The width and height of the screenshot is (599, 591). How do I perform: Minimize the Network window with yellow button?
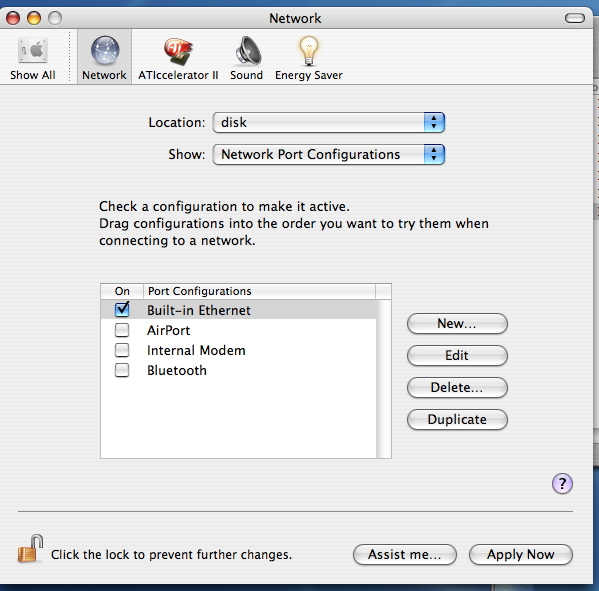[x=34, y=18]
